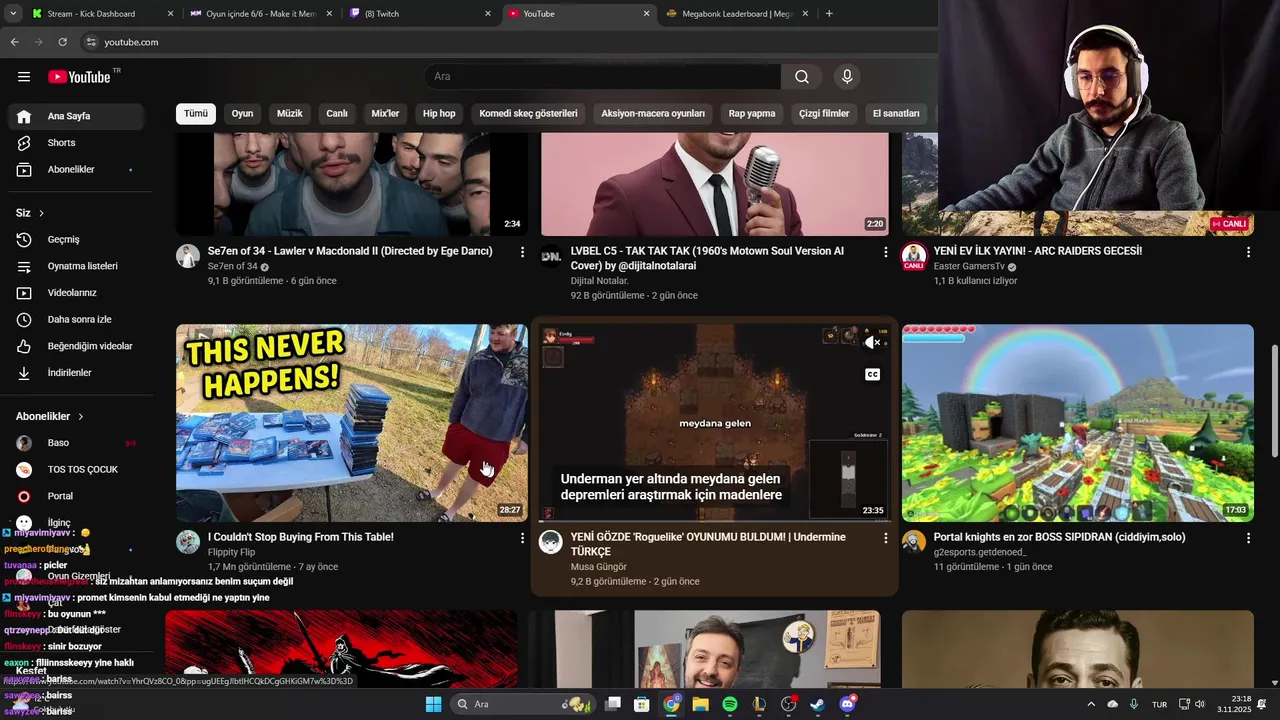
Task: Click the Windows taskbar search box
Action: click(522, 704)
